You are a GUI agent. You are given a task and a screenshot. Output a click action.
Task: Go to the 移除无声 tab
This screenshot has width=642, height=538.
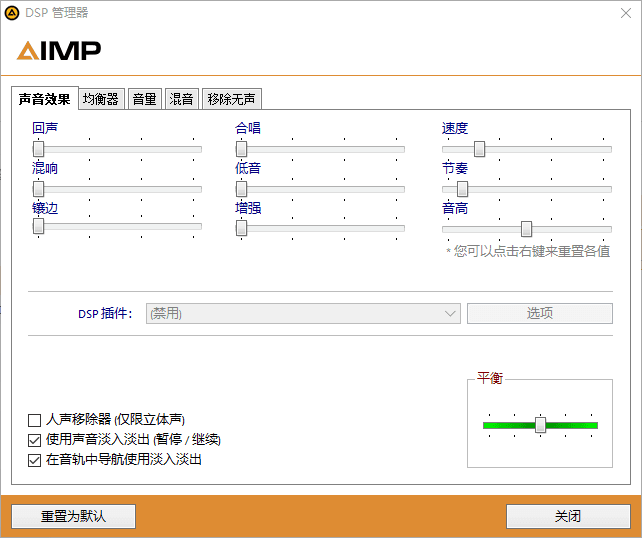[x=231, y=98]
